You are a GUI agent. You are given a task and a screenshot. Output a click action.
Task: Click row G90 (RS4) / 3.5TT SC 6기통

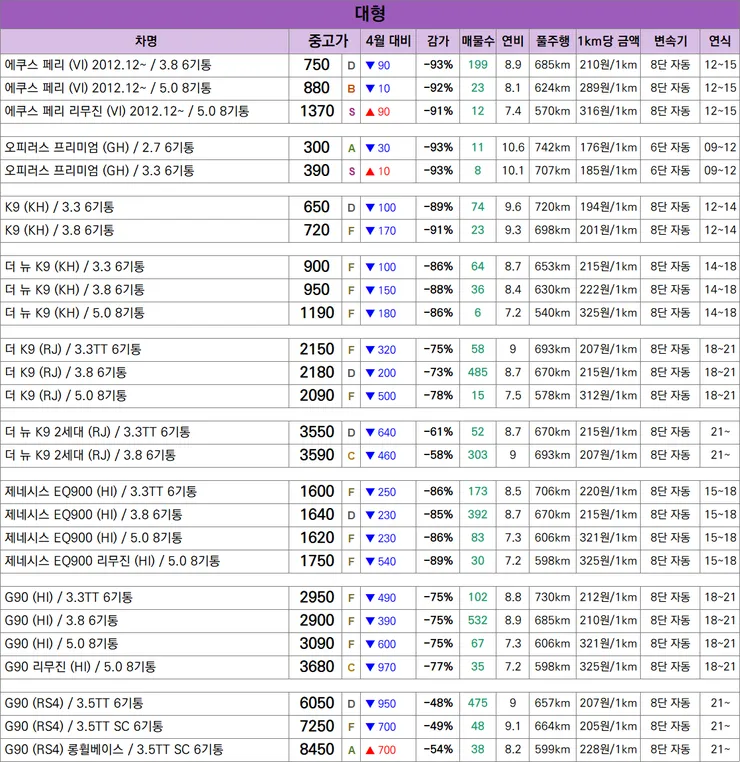tap(370, 727)
